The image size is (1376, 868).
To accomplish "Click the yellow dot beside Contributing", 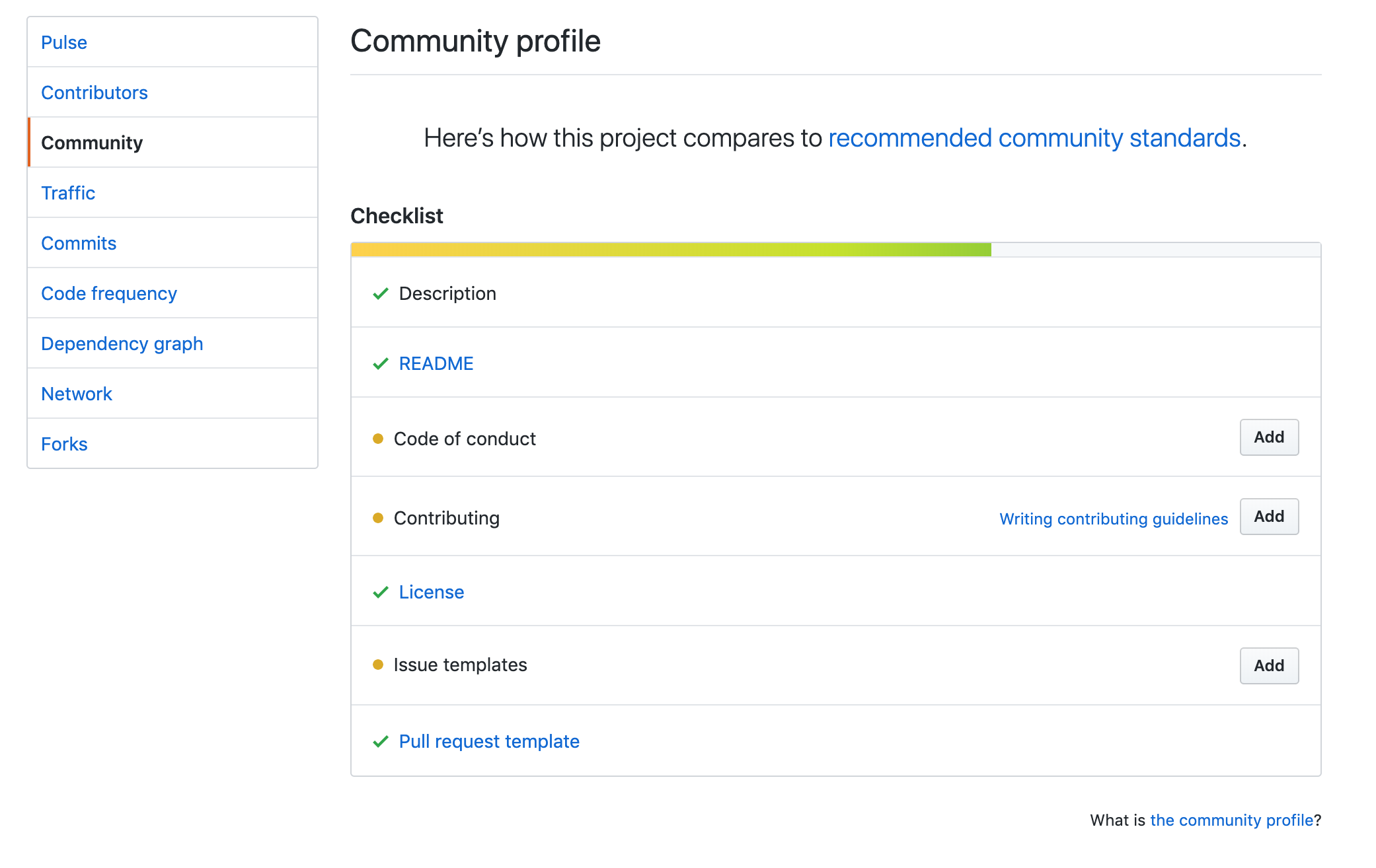I will pyautogui.click(x=378, y=518).
